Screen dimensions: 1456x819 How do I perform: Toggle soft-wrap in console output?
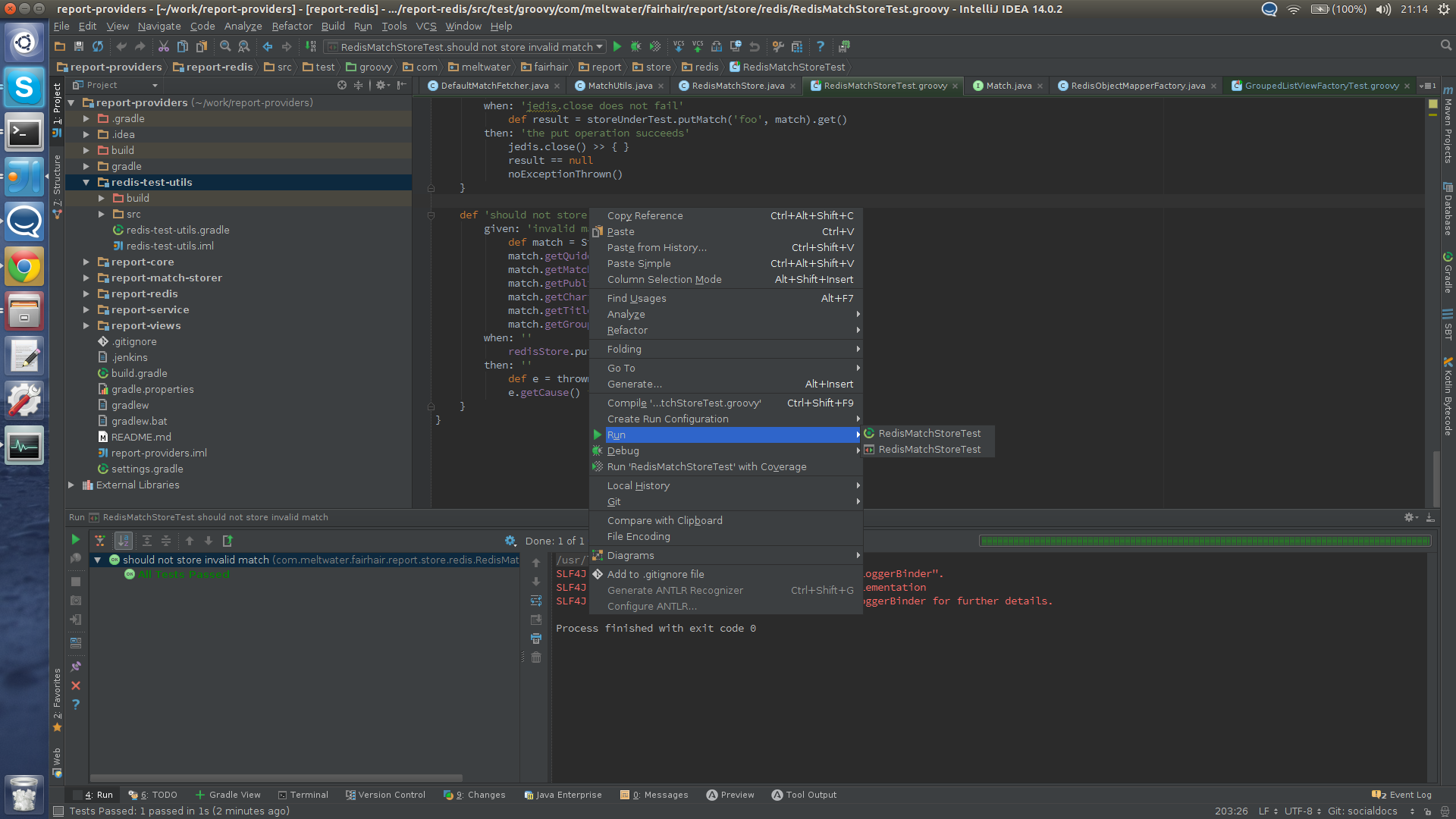(536, 601)
